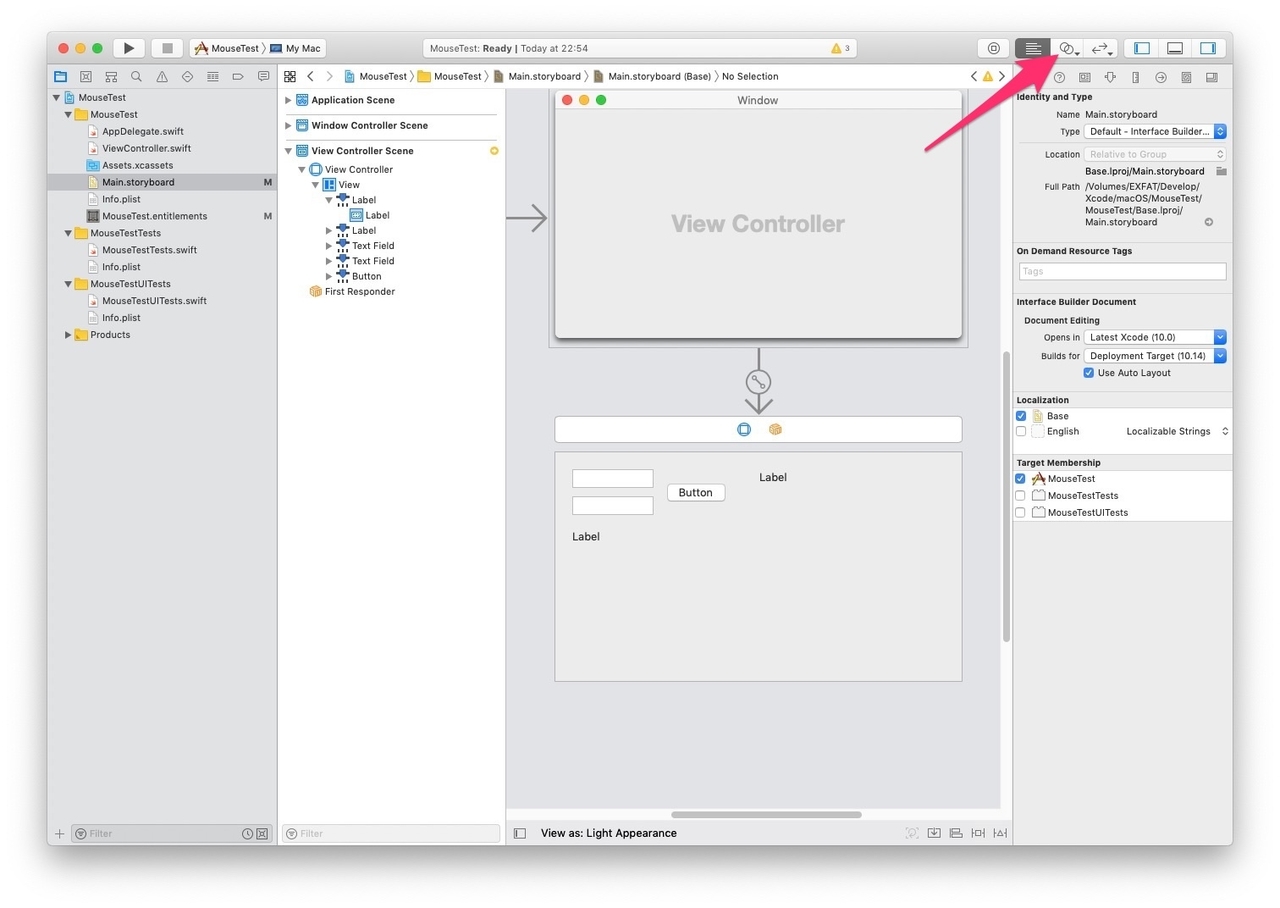Viewport: 1280px width, 908px height.
Task: Open the Report navigator
Action: 263,76
